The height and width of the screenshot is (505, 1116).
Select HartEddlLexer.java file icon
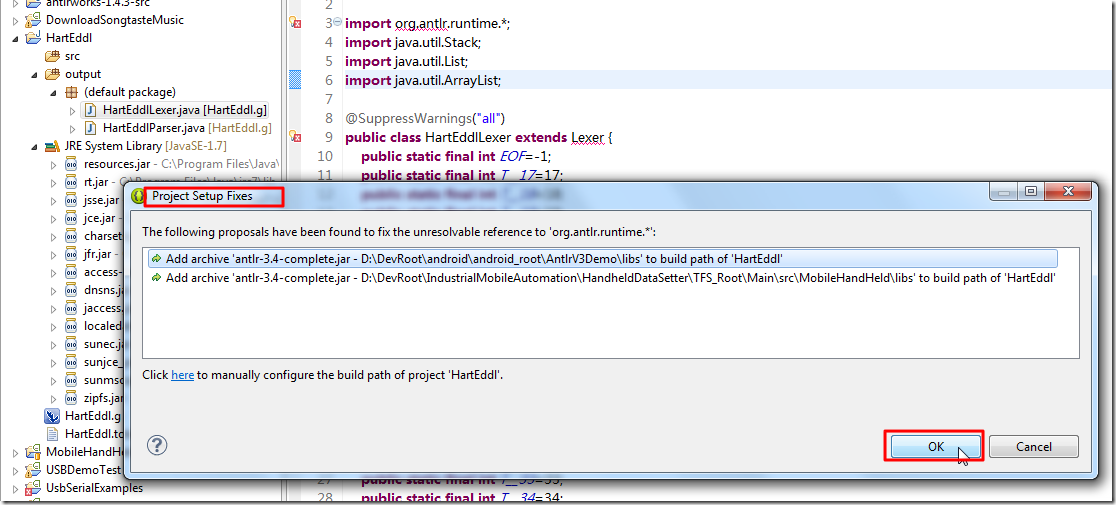90,110
